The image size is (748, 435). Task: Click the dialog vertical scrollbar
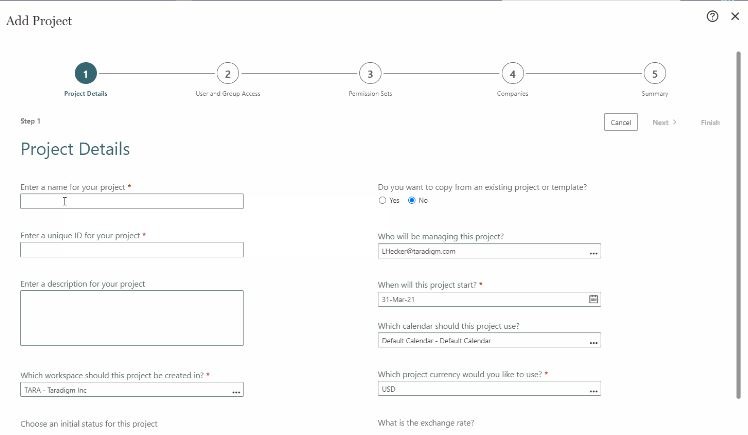738,224
